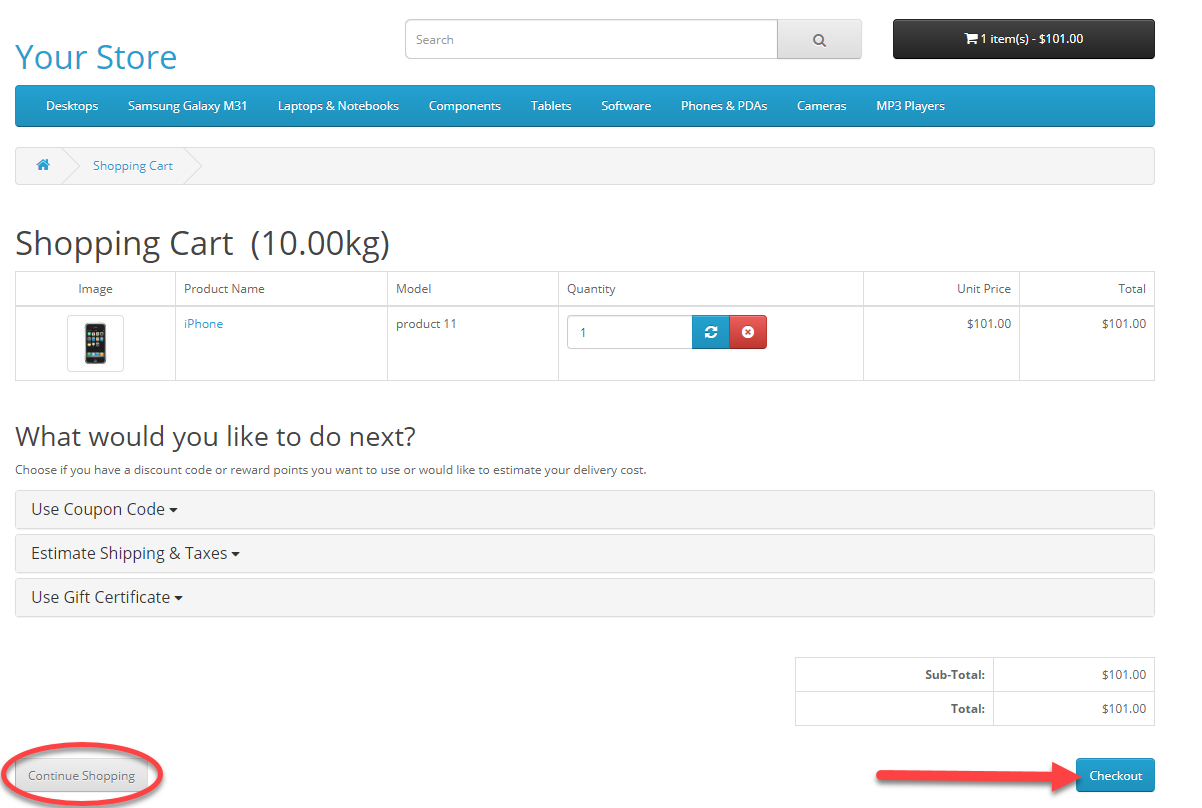Open Laptops & Notebooks menu

338,106
